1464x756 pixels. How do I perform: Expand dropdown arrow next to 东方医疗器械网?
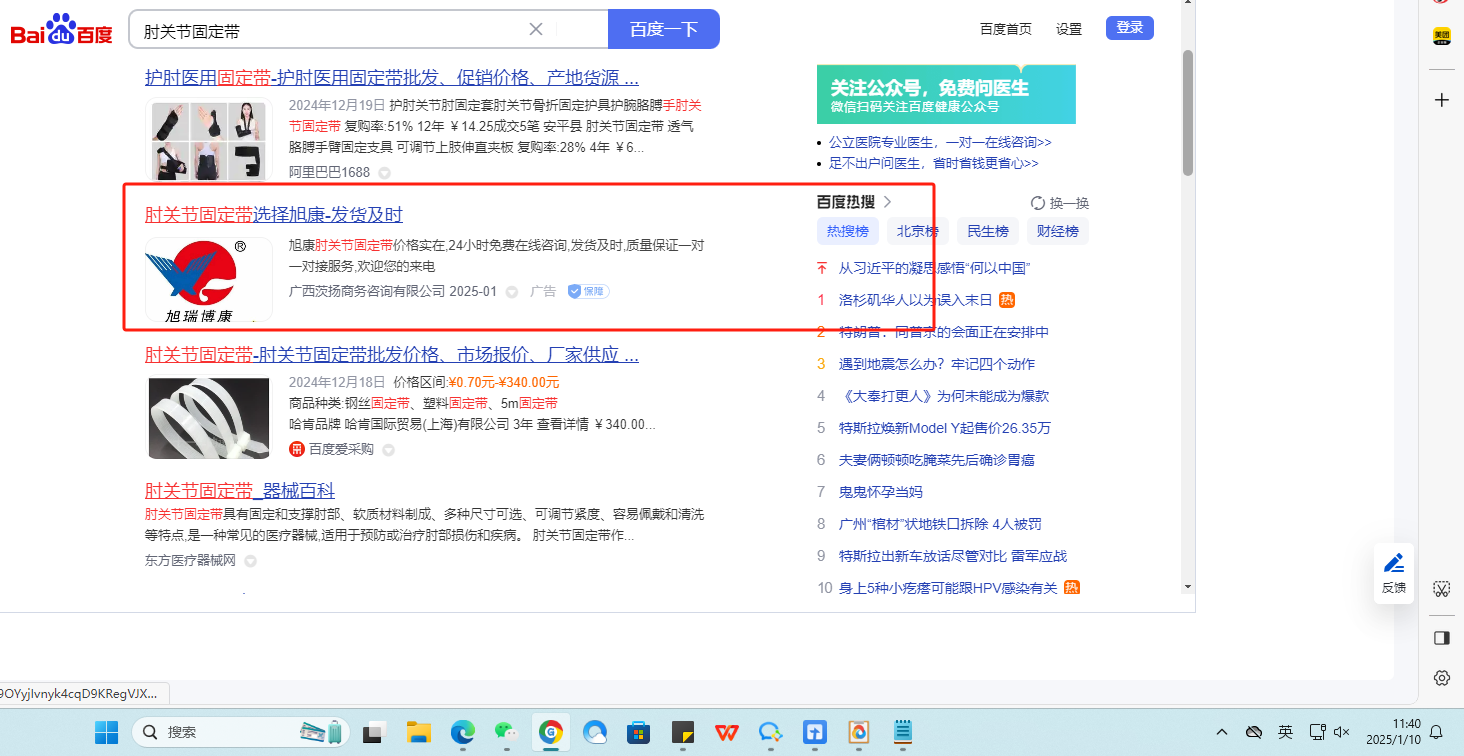(x=251, y=561)
